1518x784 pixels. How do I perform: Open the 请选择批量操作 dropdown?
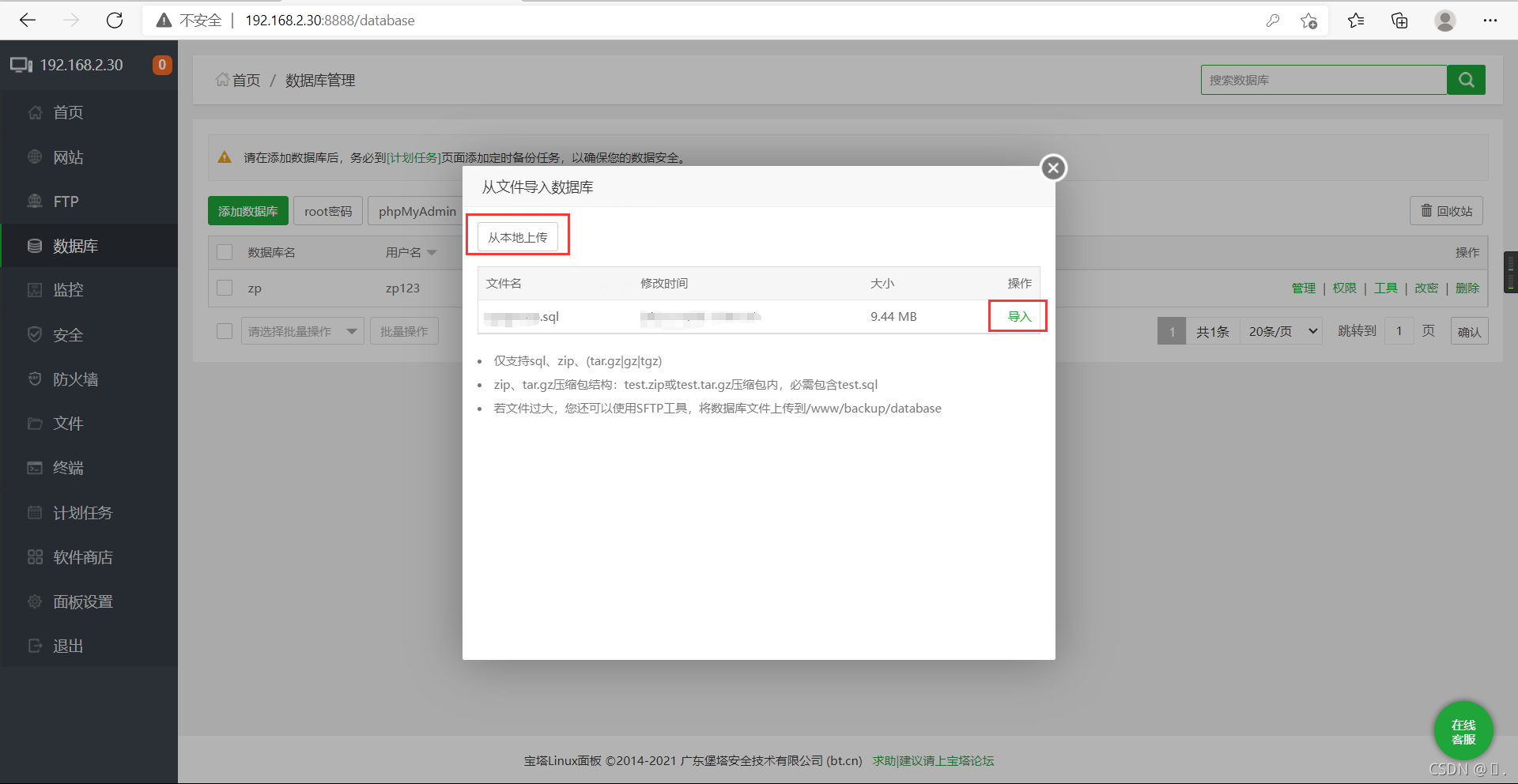click(302, 331)
